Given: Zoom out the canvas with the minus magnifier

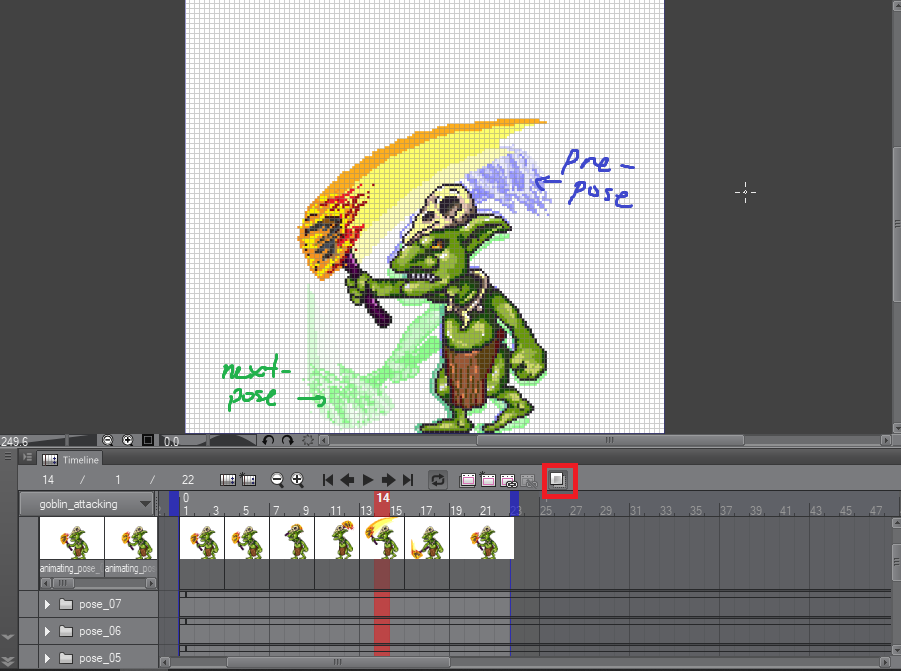Looking at the screenshot, I should (x=107, y=441).
